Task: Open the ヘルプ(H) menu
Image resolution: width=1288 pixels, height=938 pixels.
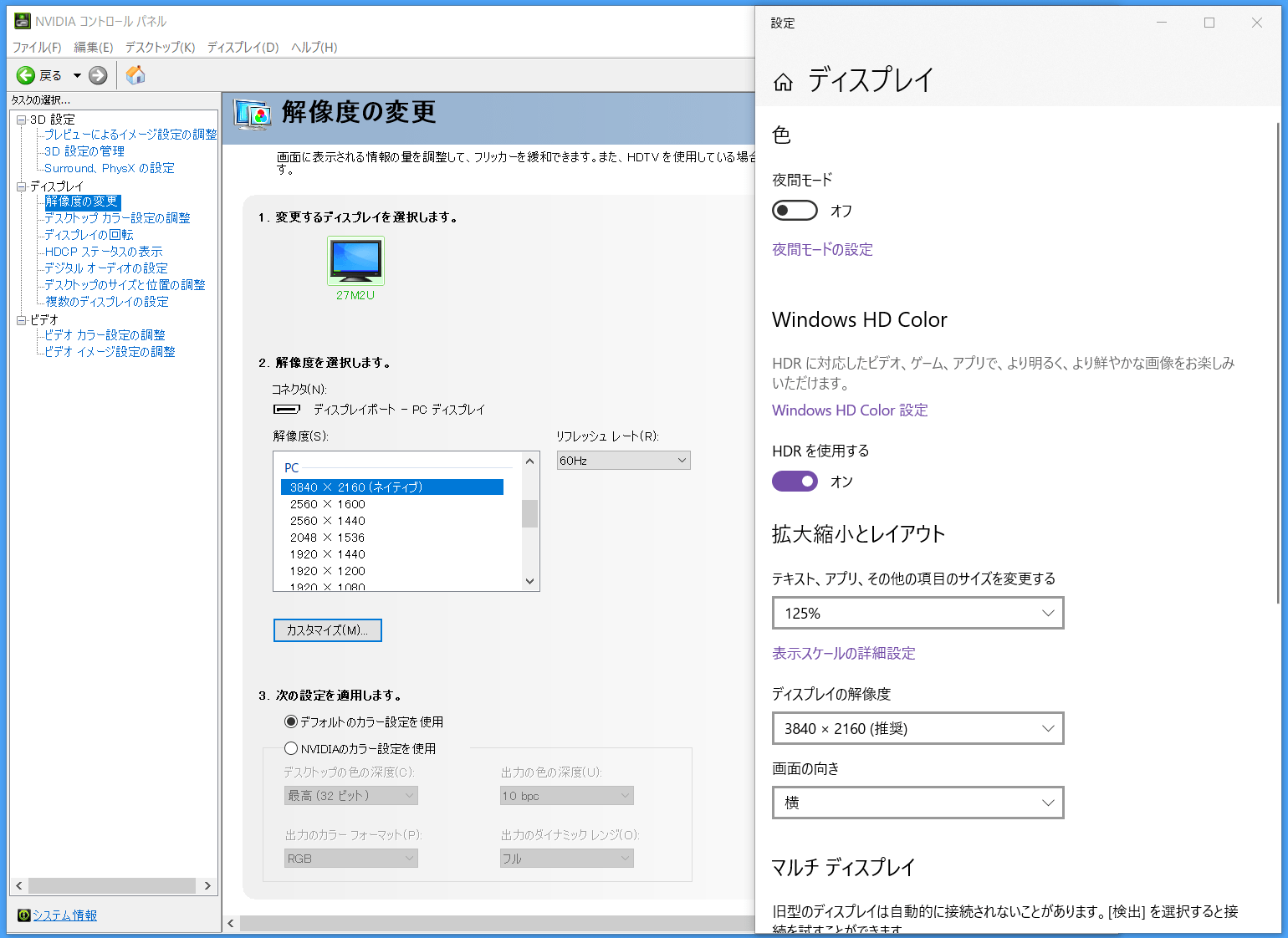Action: [314, 48]
